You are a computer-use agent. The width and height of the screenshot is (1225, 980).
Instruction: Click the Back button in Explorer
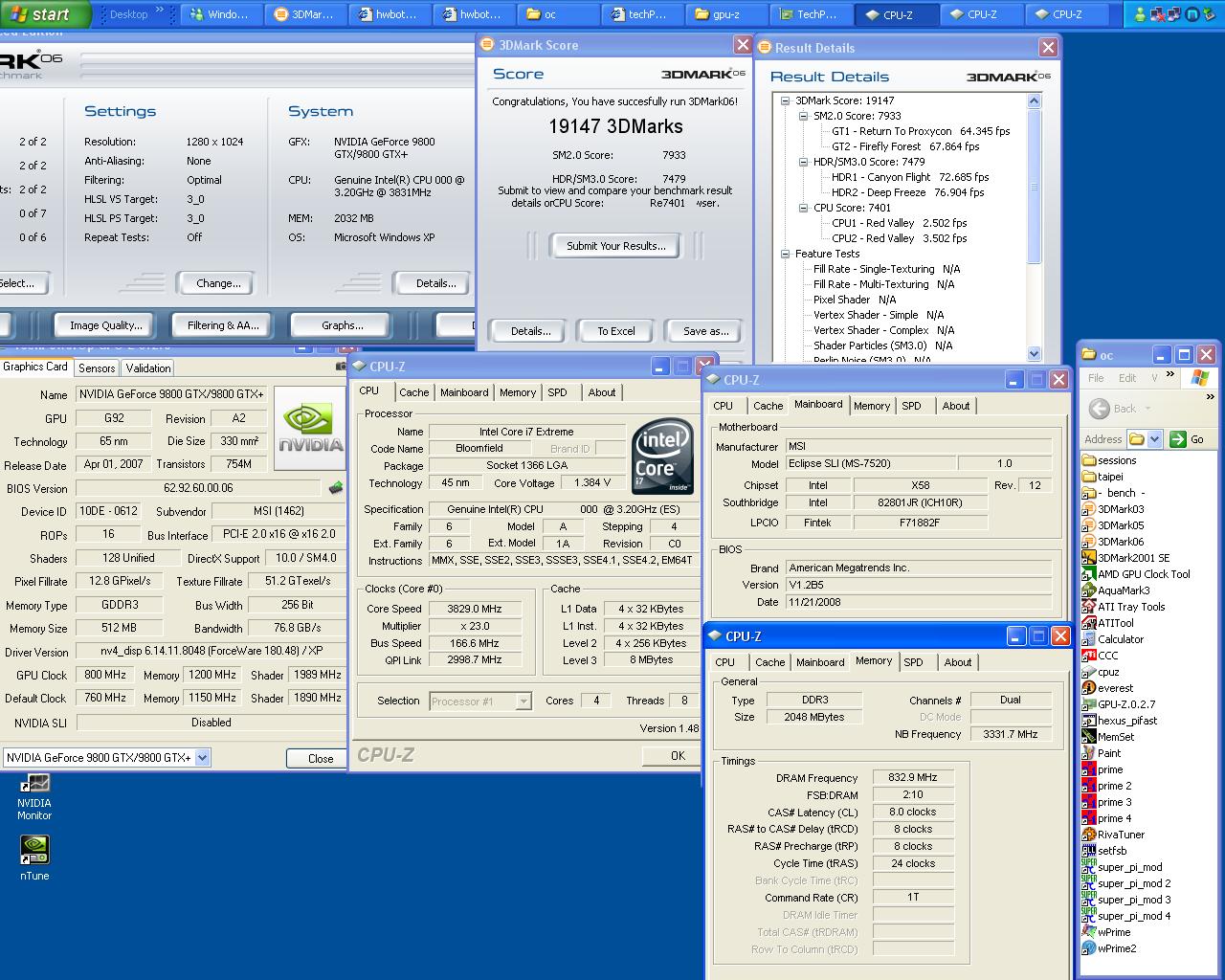tap(1115, 409)
